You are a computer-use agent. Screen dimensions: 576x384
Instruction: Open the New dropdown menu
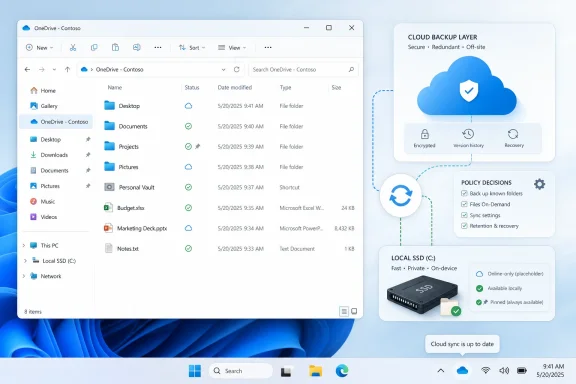tap(39, 47)
